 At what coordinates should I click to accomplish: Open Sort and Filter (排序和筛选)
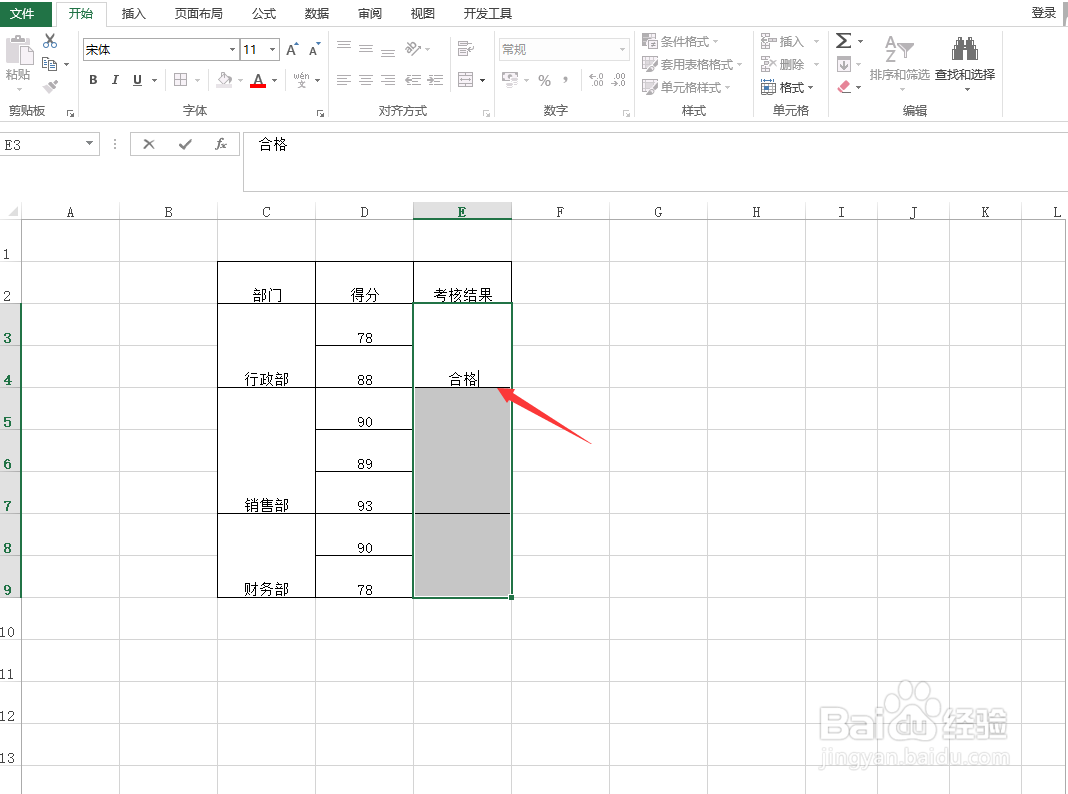click(x=900, y=63)
